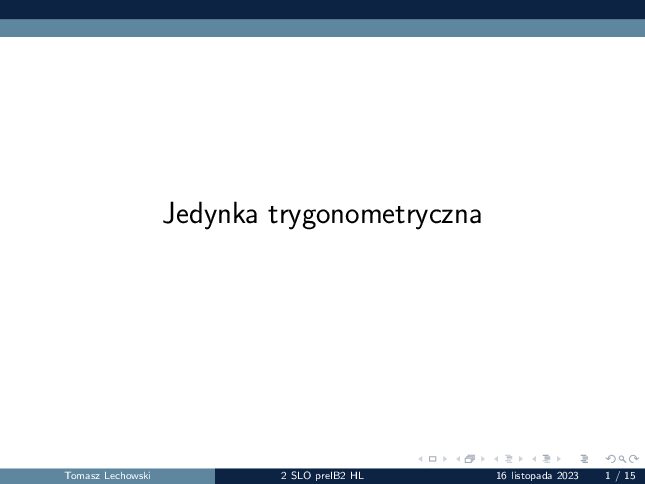Click author name Tomasz Lechowski in footer
The width and height of the screenshot is (645, 484).
click(x=107, y=476)
